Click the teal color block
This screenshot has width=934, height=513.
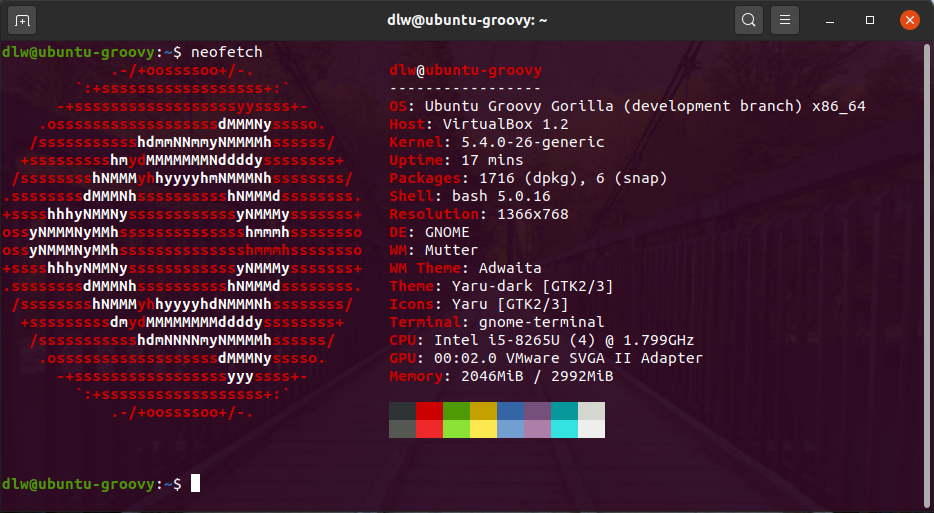pos(564,411)
